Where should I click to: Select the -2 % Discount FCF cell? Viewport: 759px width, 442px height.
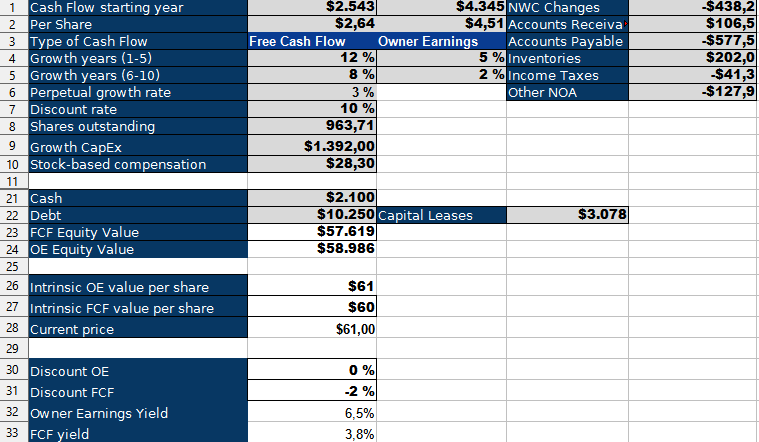(x=312, y=391)
